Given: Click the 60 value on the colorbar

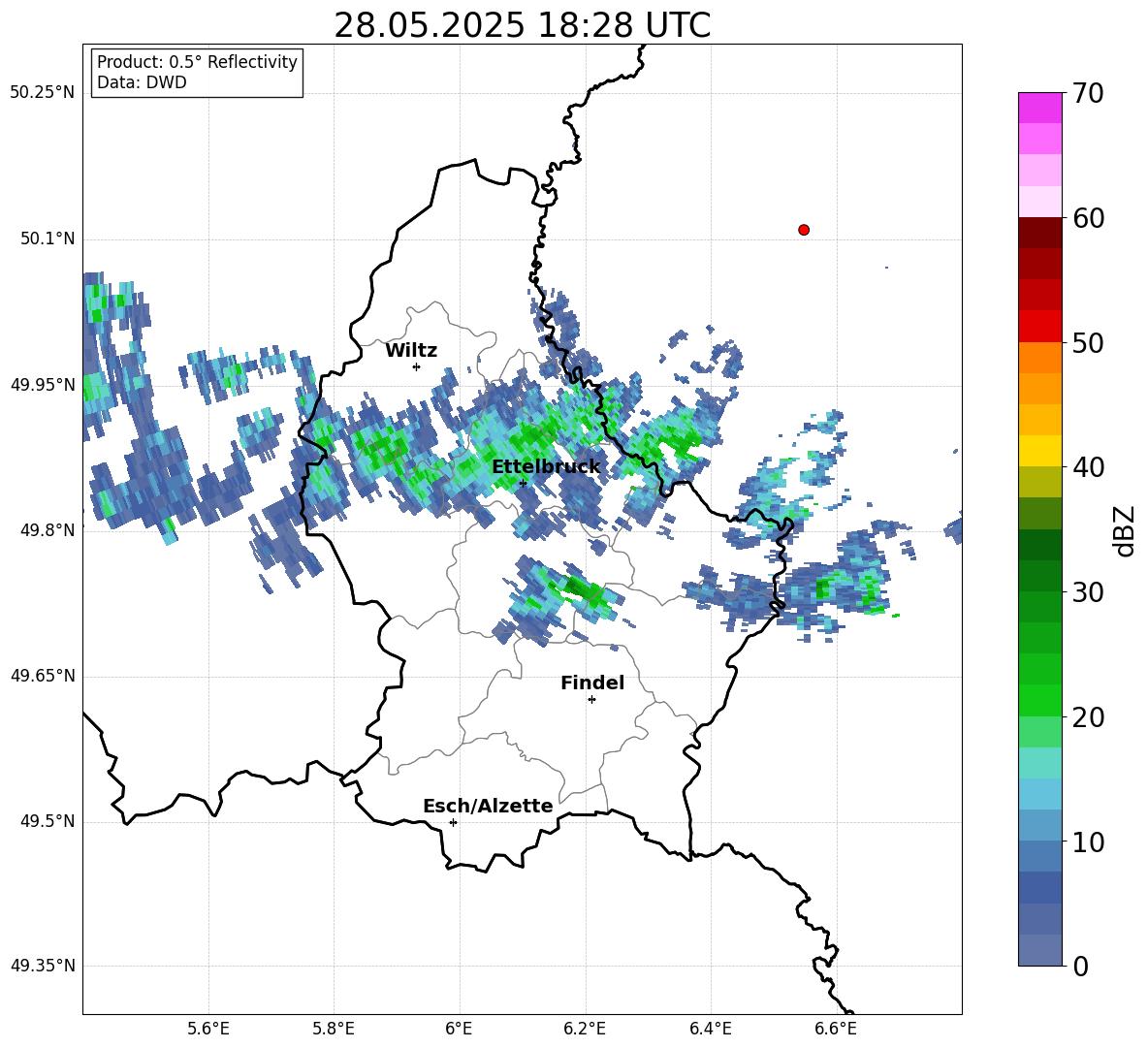Looking at the screenshot, I should [1088, 218].
